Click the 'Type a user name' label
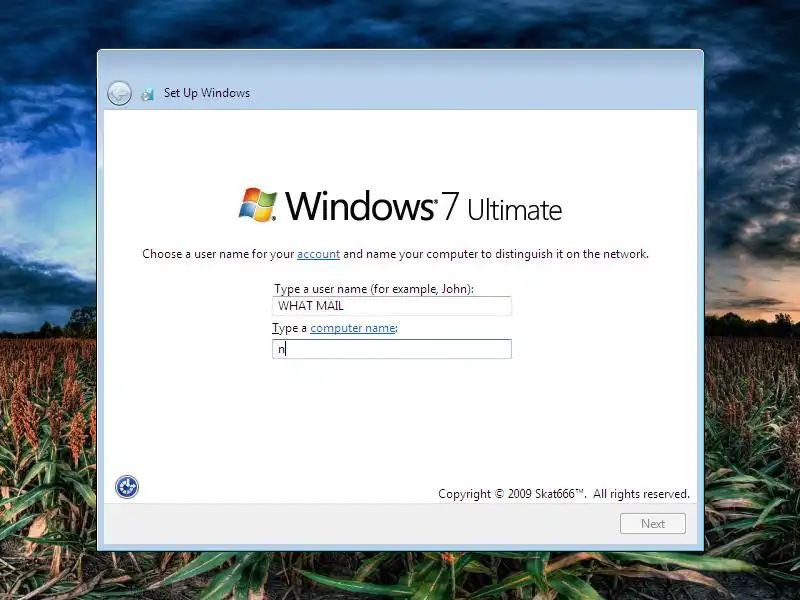The image size is (800, 600). (x=374, y=289)
